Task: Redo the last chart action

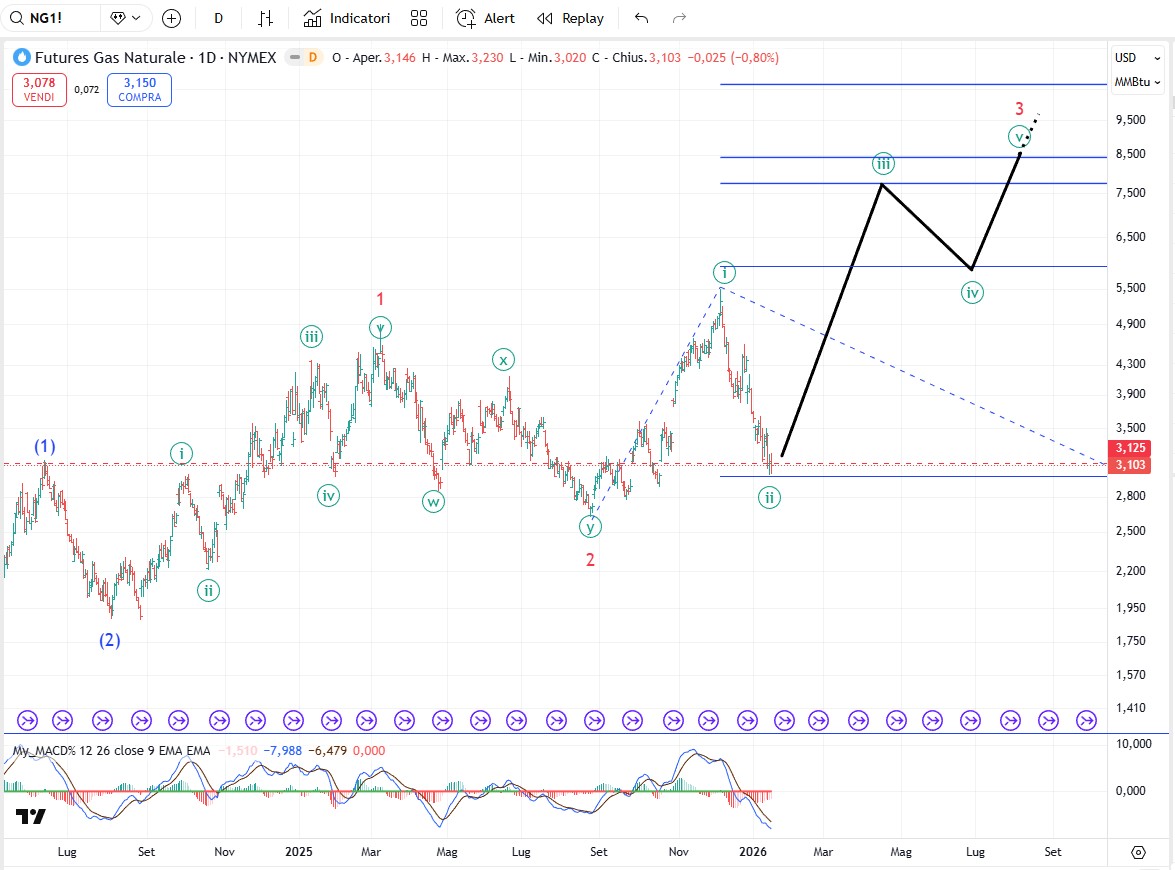Action: pyautogui.click(x=679, y=18)
